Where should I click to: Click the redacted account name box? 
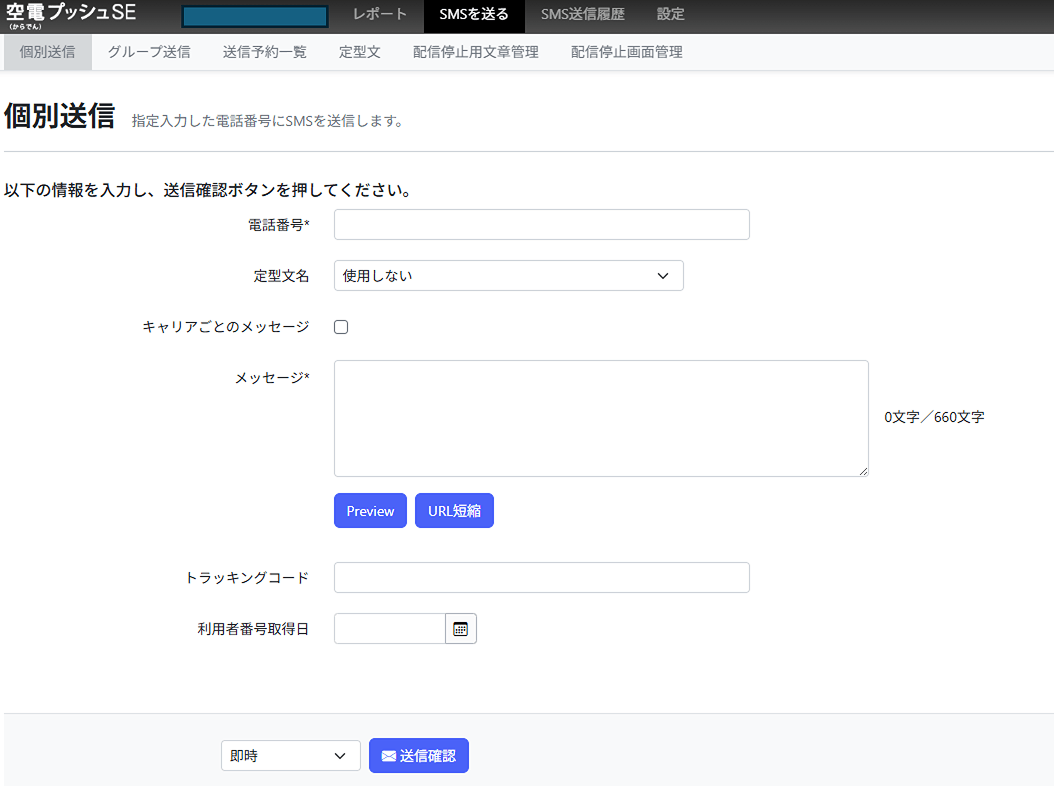pyautogui.click(x=255, y=17)
